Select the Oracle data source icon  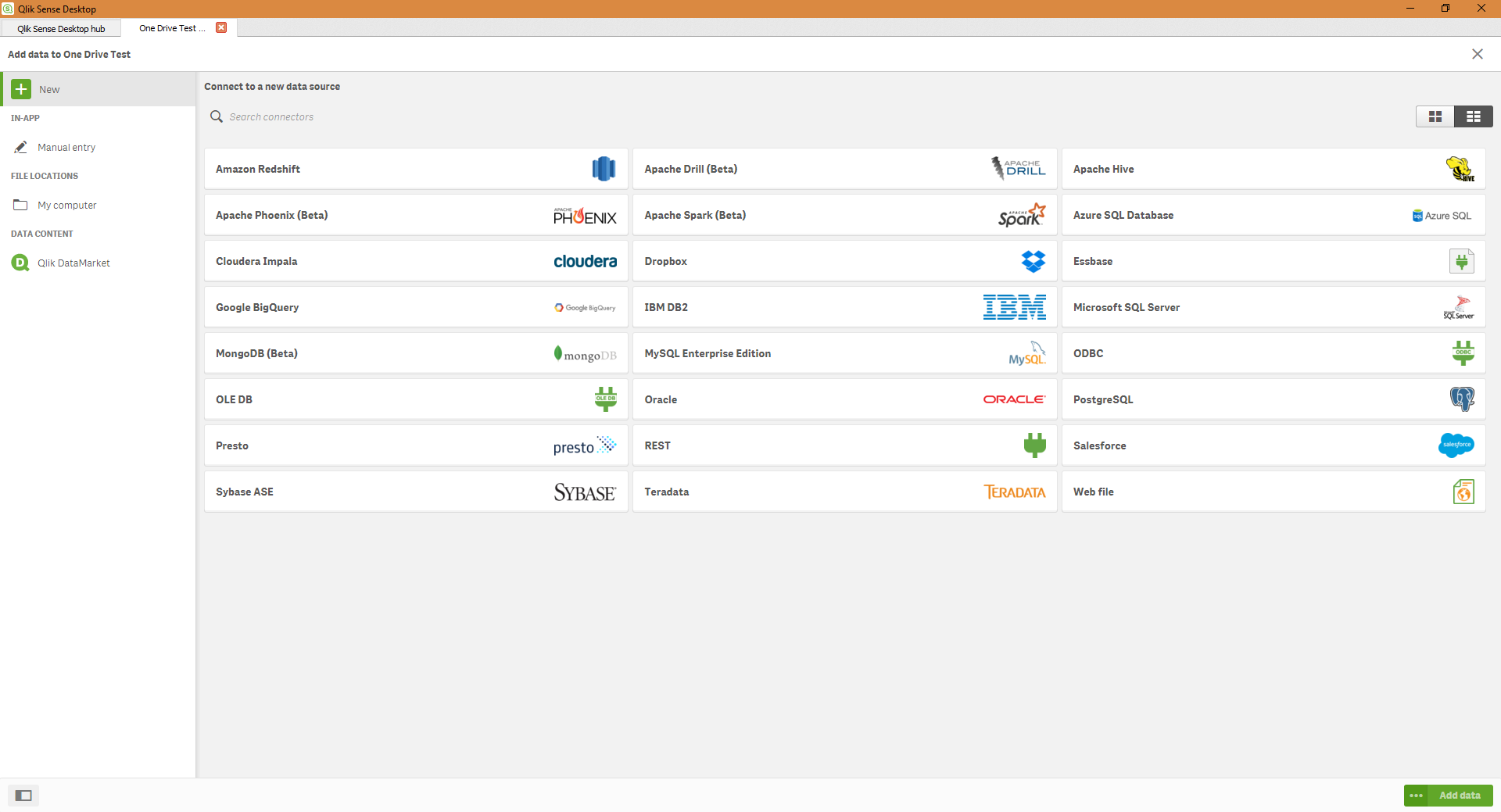pyautogui.click(x=1013, y=399)
